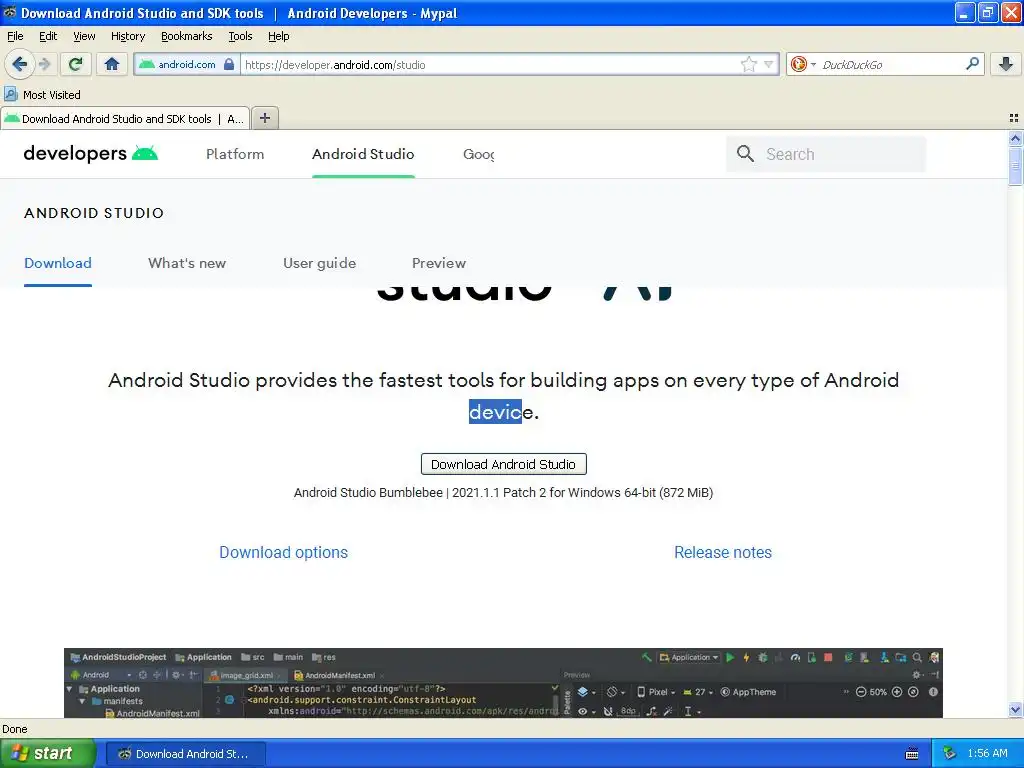
Task: Open the Windows start button
Action: pyautogui.click(x=47, y=753)
